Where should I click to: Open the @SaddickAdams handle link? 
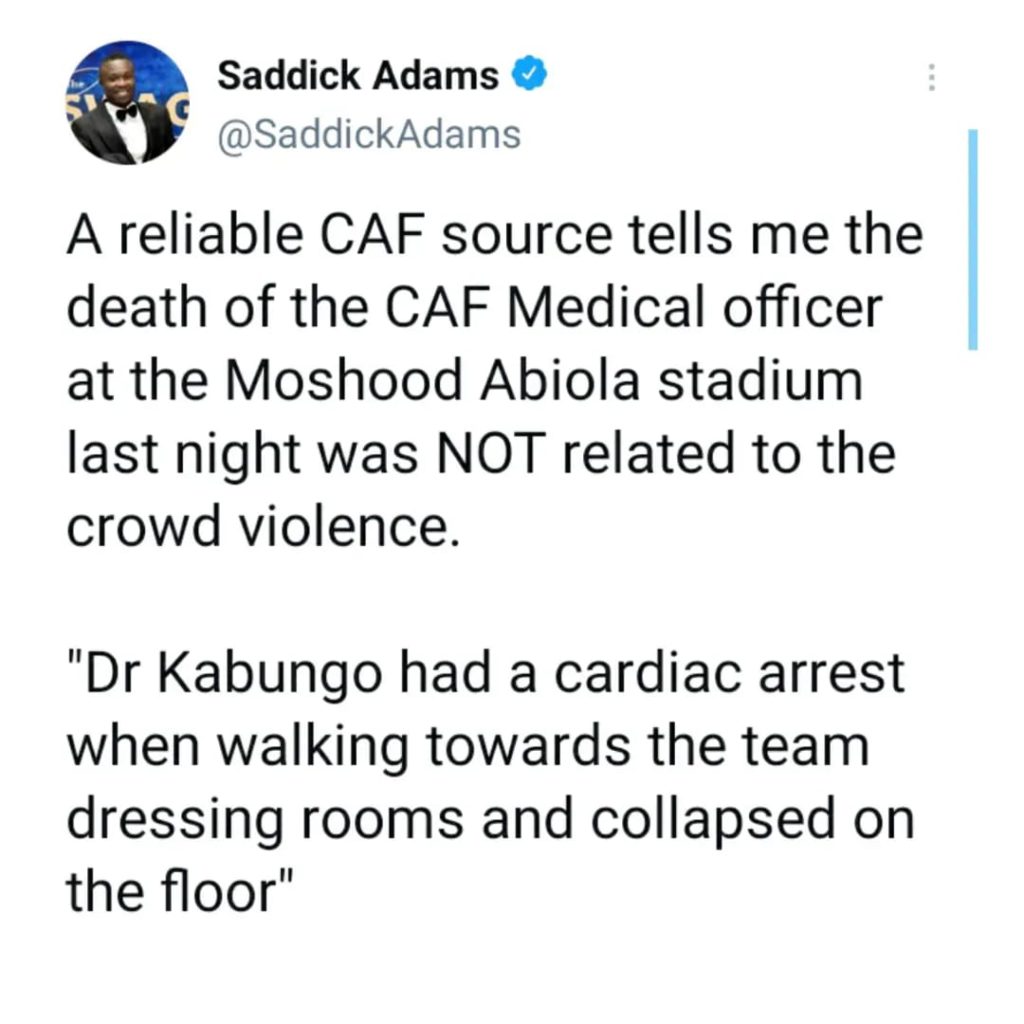pos(369,133)
